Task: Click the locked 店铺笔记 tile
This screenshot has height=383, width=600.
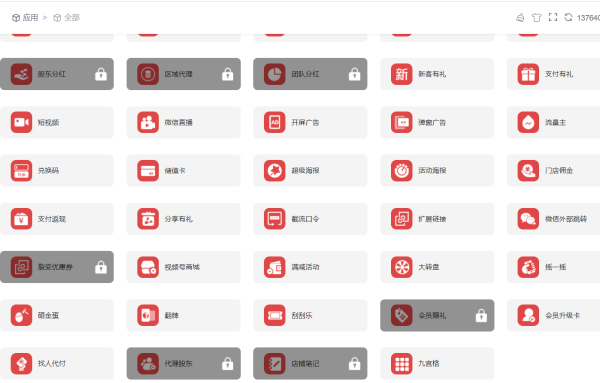Action: point(310,363)
